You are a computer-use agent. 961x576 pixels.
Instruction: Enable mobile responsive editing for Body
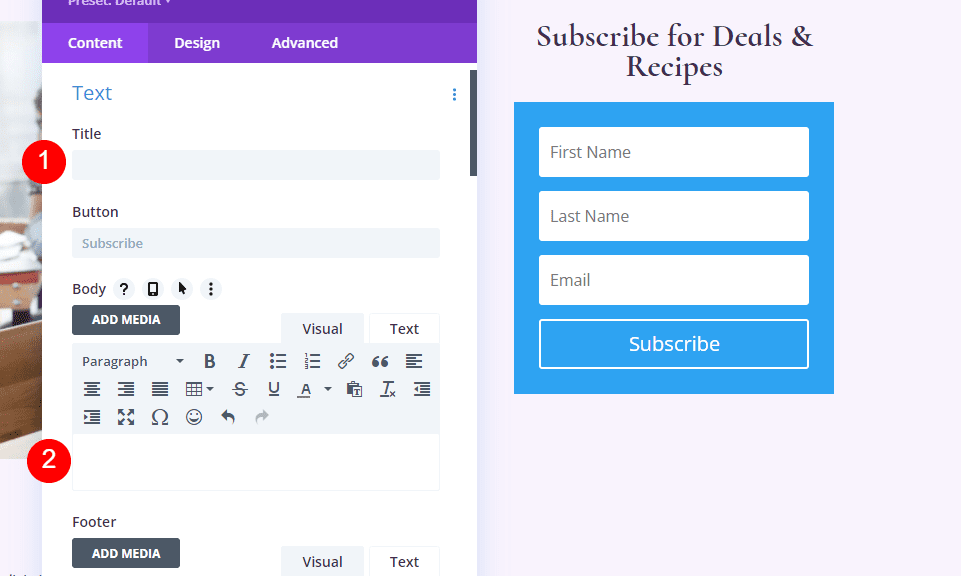coord(152,289)
